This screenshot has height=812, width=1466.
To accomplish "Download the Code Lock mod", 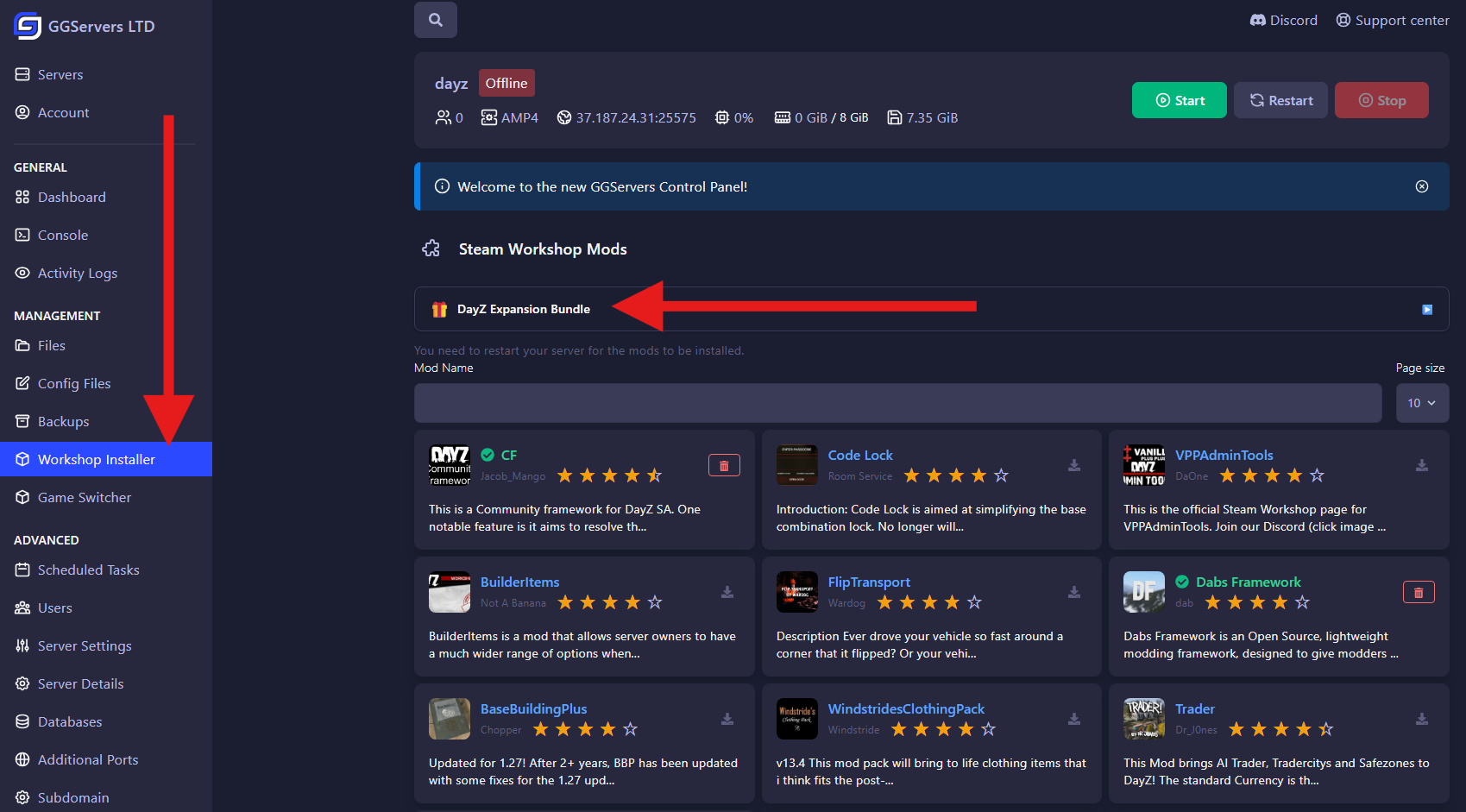I will [1074, 464].
